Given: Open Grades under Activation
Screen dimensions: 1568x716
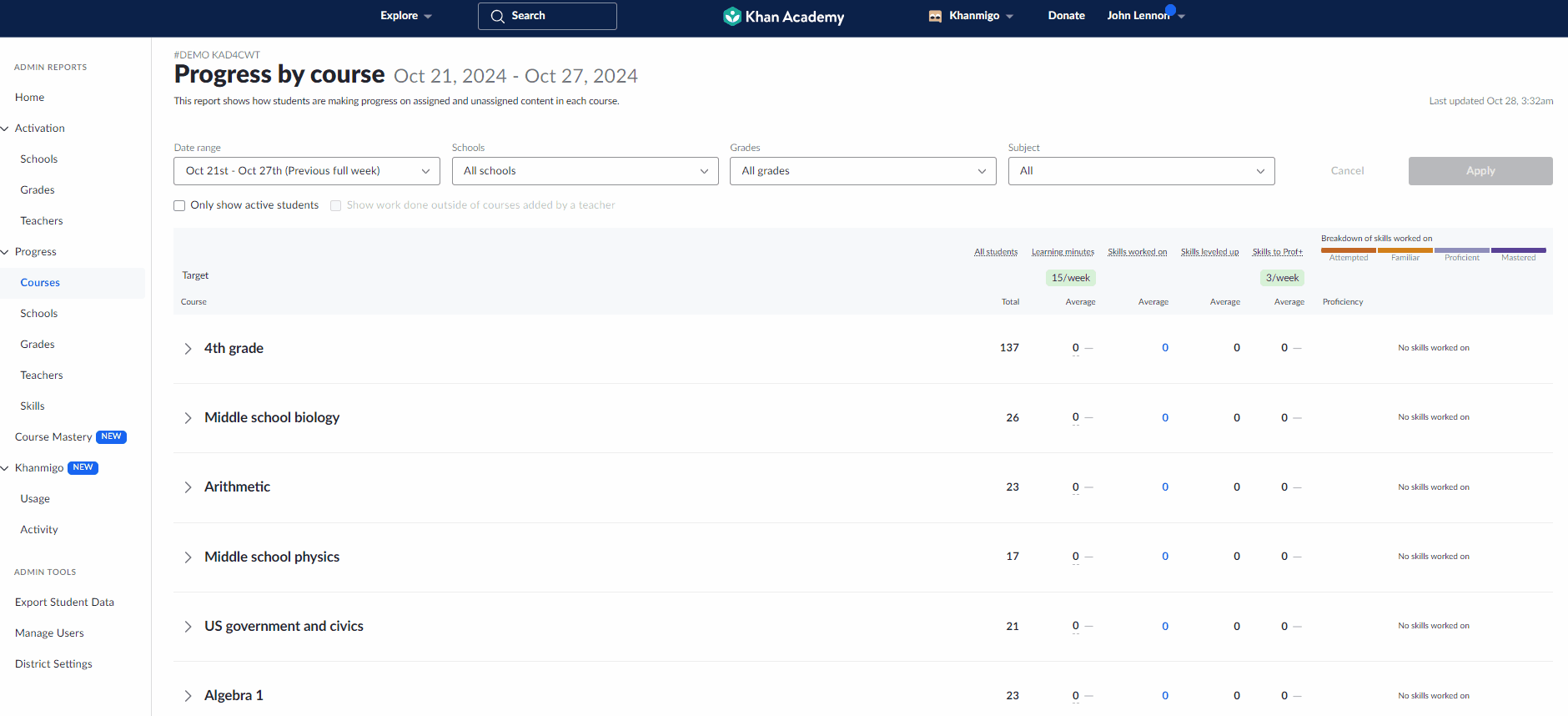Looking at the screenshot, I should 38,190.
